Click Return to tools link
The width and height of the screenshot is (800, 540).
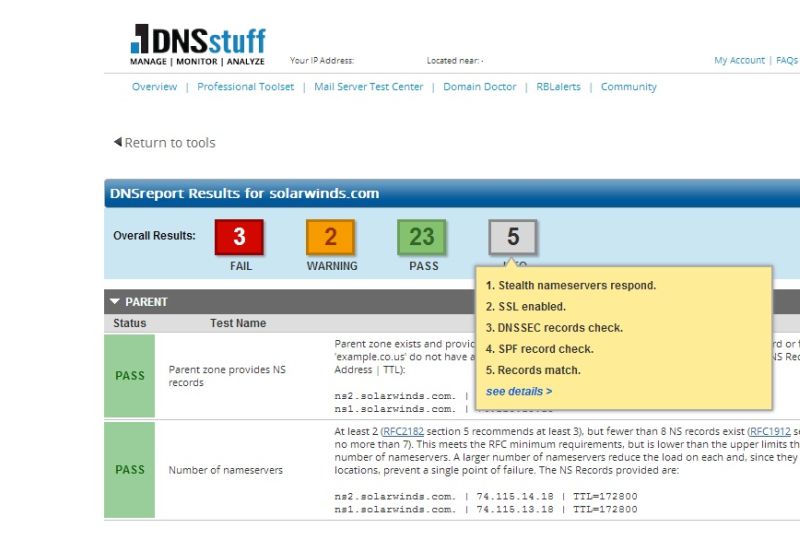coord(170,142)
